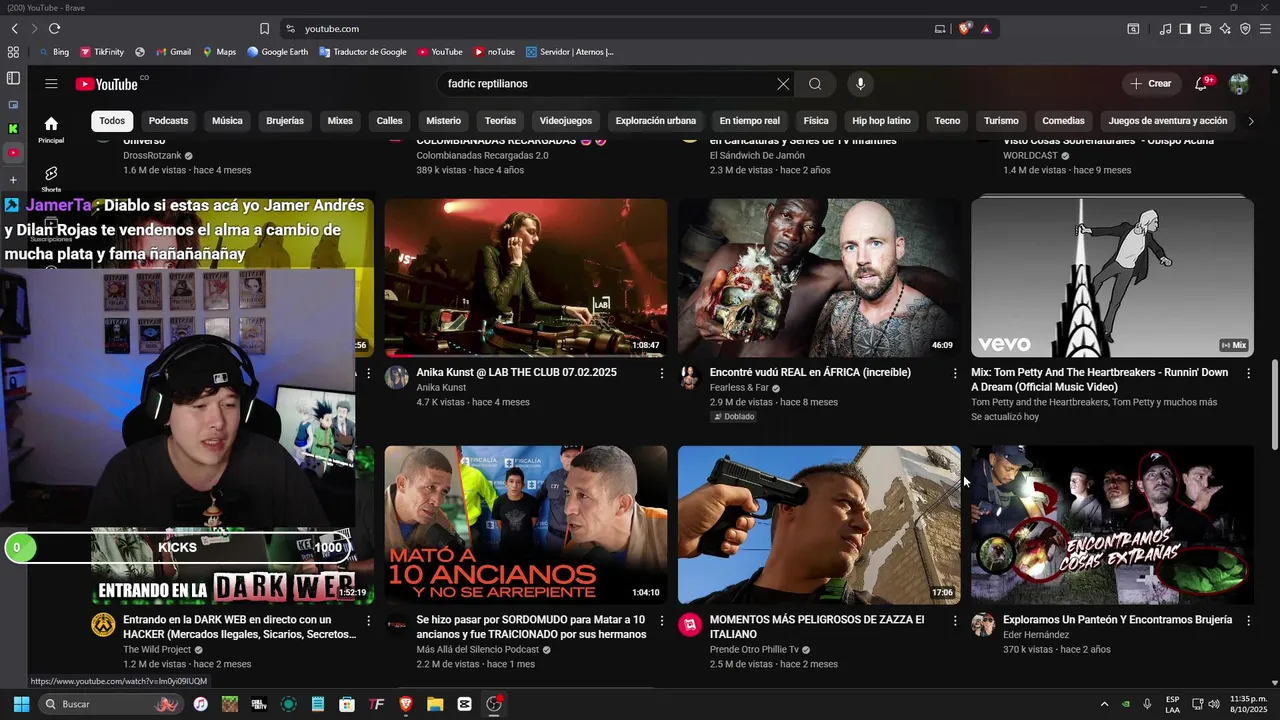This screenshot has height=720, width=1280.
Task: Open Brave Shields lion icon
Action: point(965,29)
